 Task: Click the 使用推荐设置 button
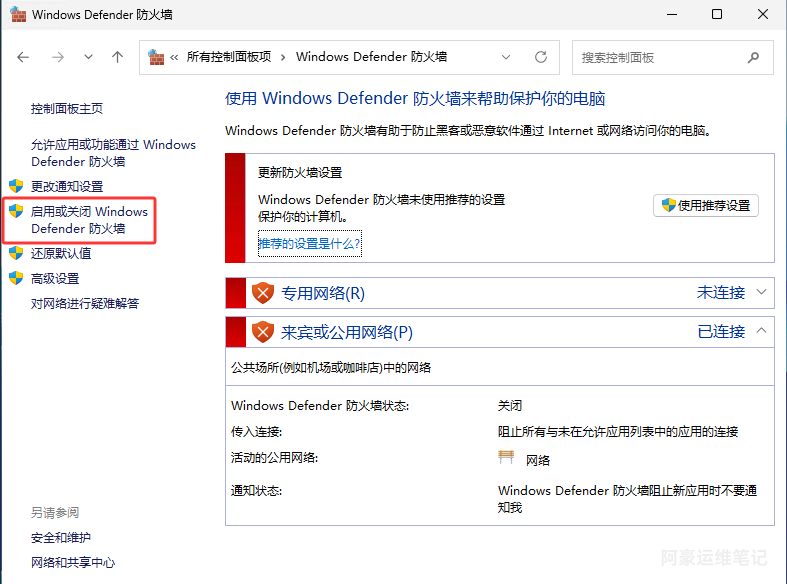coord(705,205)
